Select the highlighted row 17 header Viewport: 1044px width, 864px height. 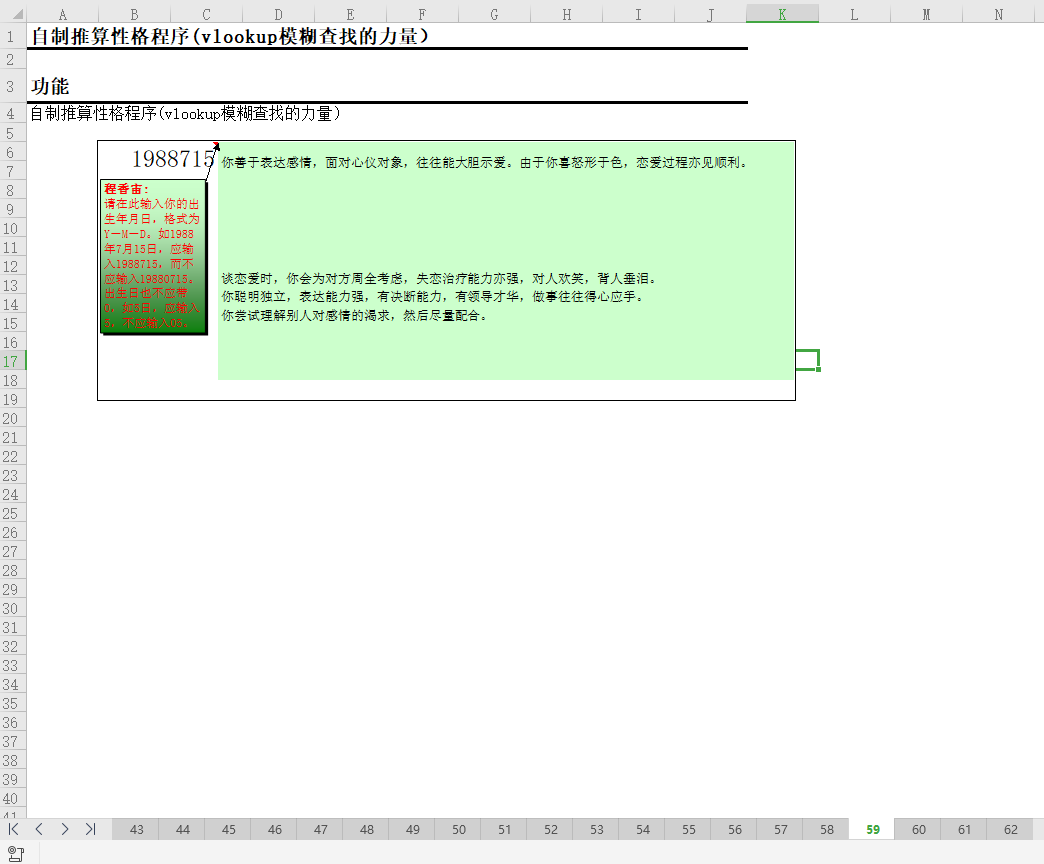[13, 361]
